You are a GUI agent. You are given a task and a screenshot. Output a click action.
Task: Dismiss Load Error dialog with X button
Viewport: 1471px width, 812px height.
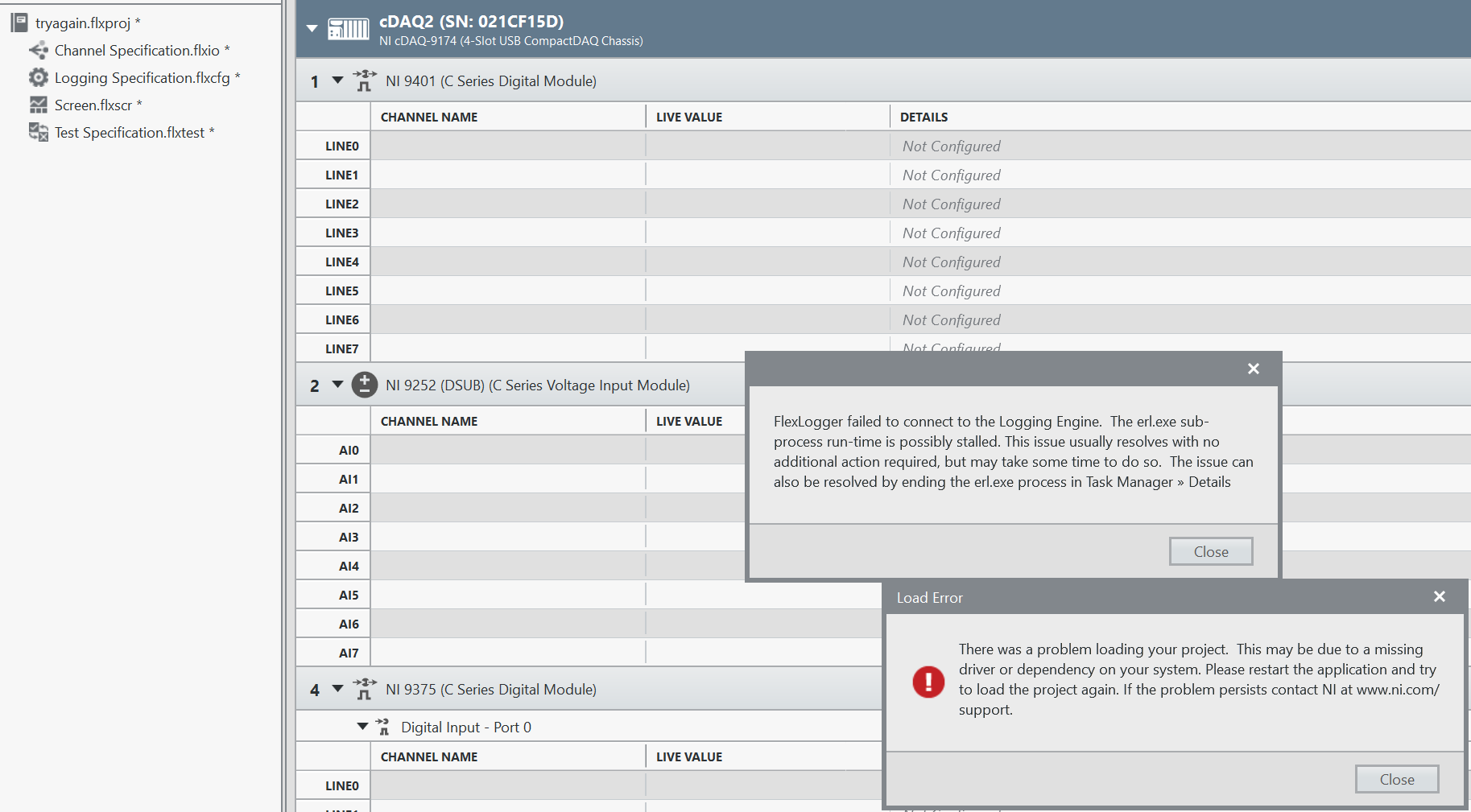(x=1439, y=596)
